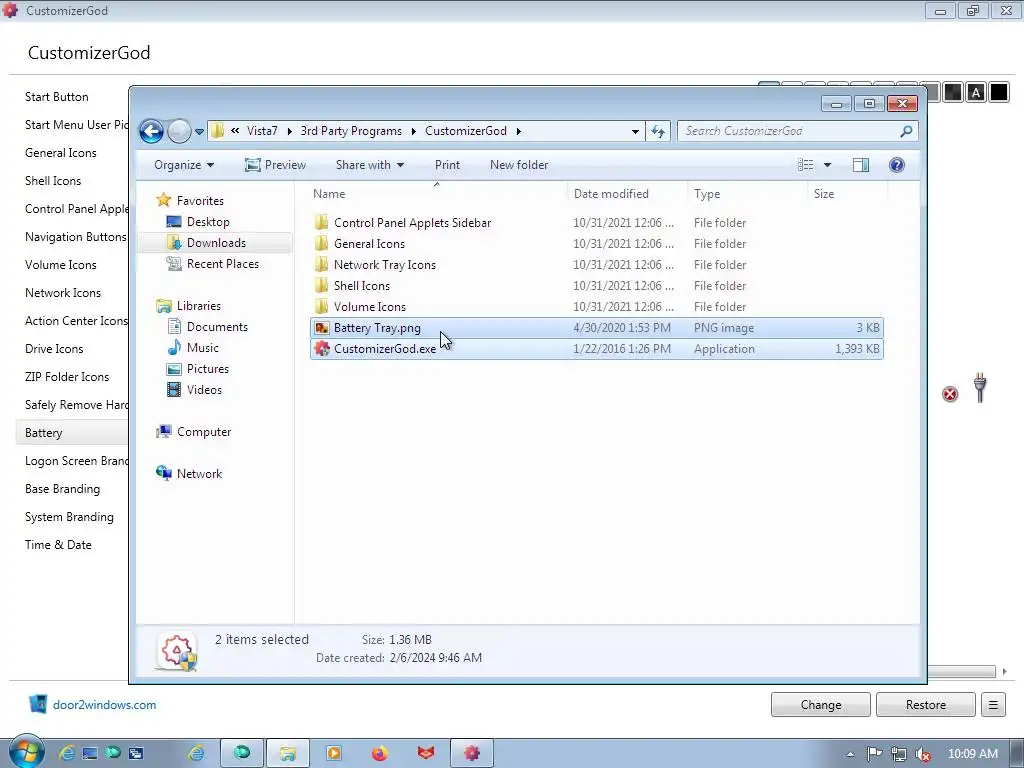The height and width of the screenshot is (768, 1024).
Task: Open the door2windows.com link
Action: tap(104, 705)
